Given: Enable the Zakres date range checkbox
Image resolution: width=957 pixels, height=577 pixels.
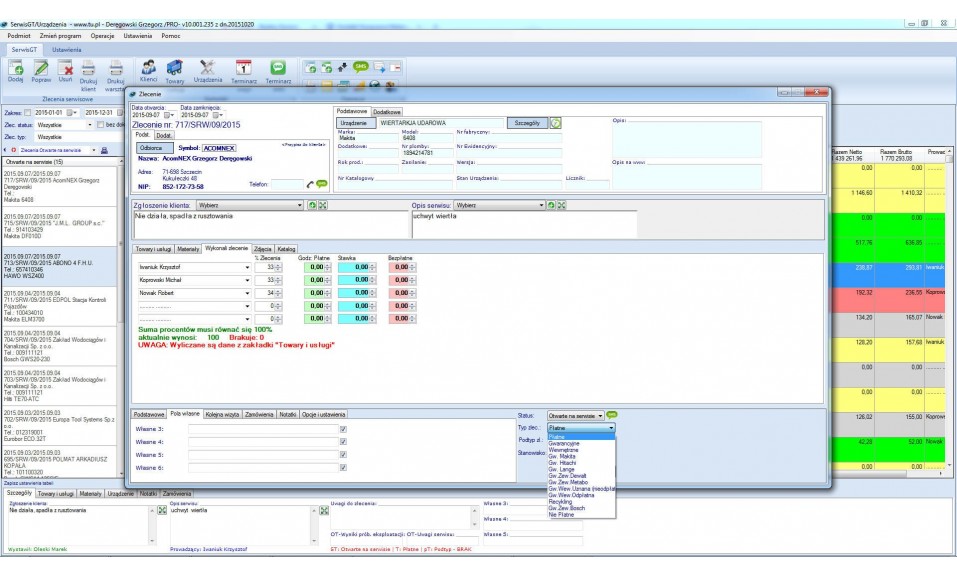Looking at the screenshot, I should (28, 113).
